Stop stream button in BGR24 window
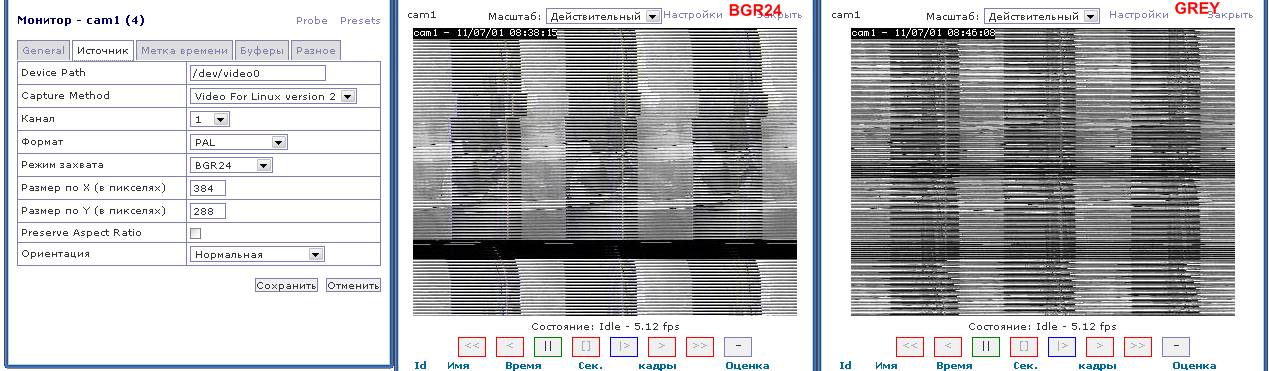The image size is (1269, 371). click(x=586, y=347)
